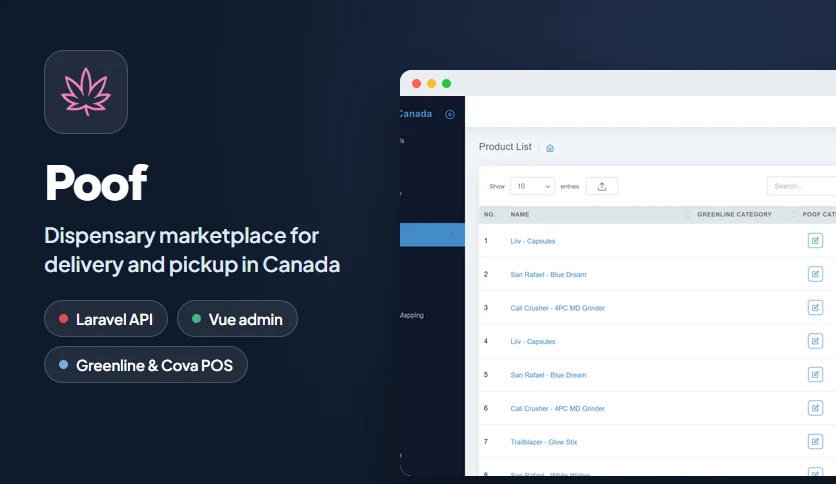Open the Mapping sidebar menu item
Screen dimensions: 836x484
coord(412,316)
